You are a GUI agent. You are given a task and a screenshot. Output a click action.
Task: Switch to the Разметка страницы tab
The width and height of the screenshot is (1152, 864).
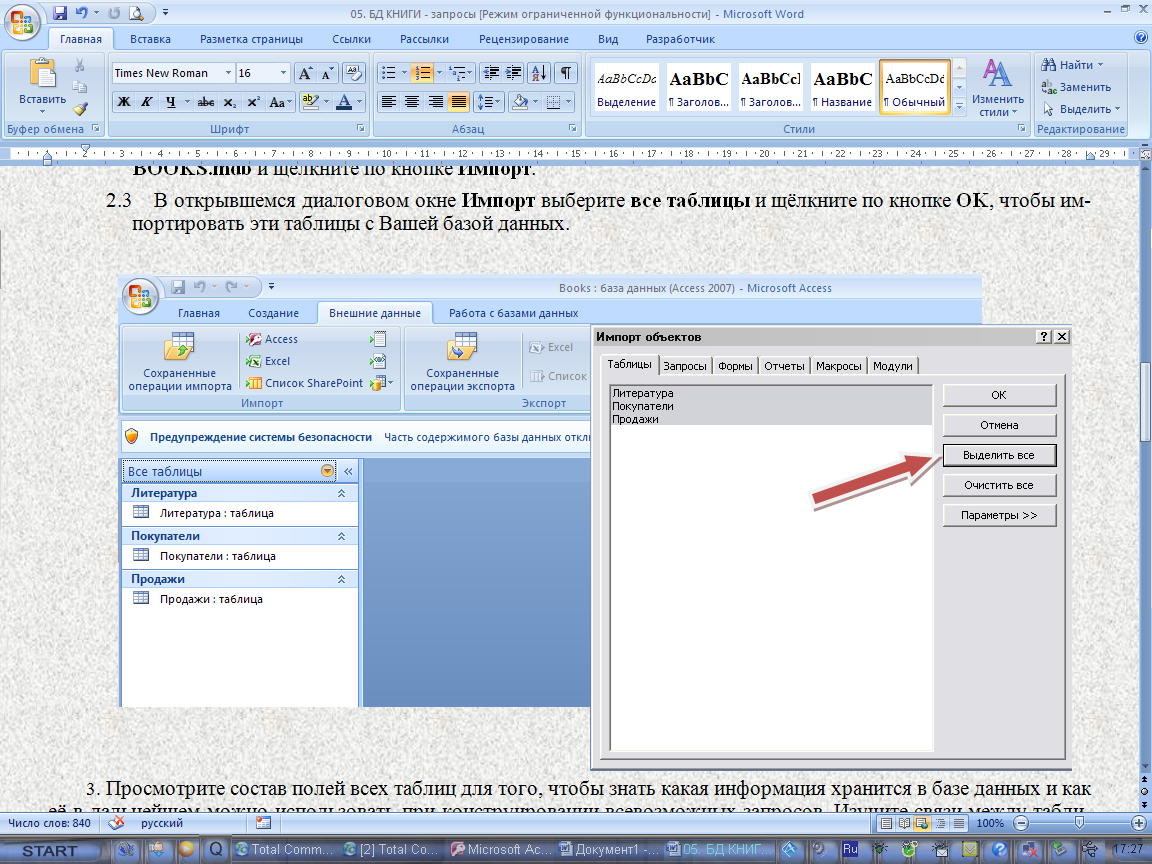[251, 39]
